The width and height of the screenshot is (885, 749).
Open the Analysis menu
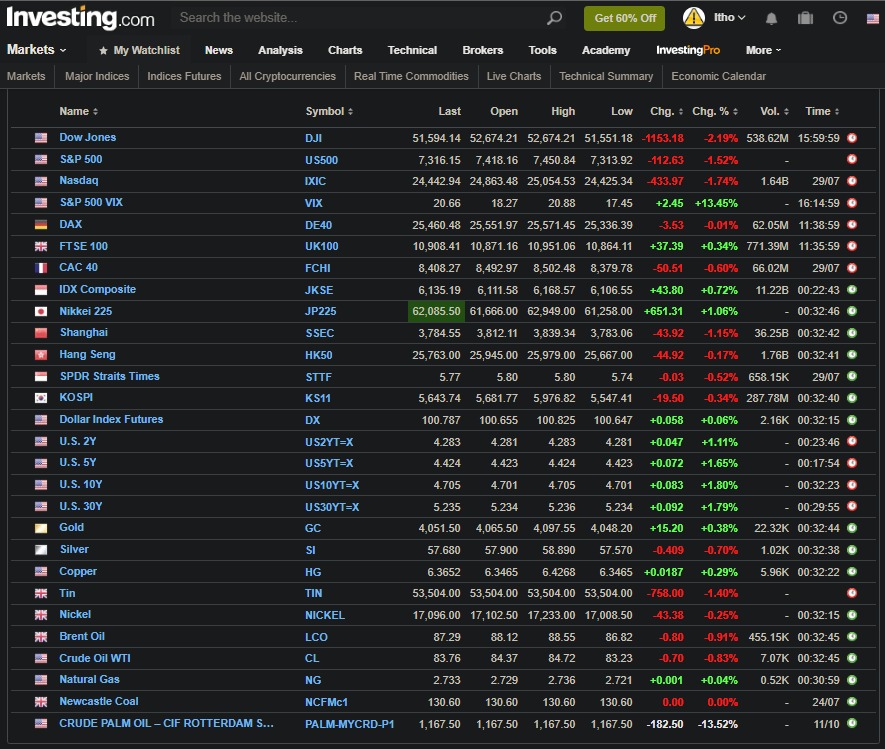281,50
